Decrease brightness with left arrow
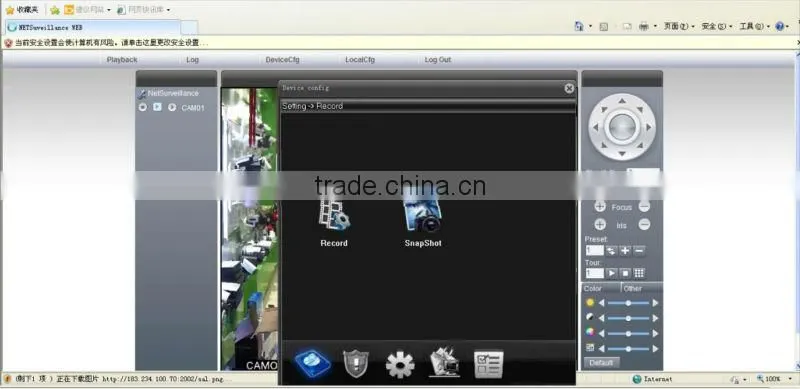Image resolution: width=800 pixels, height=389 pixels. (602, 303)
